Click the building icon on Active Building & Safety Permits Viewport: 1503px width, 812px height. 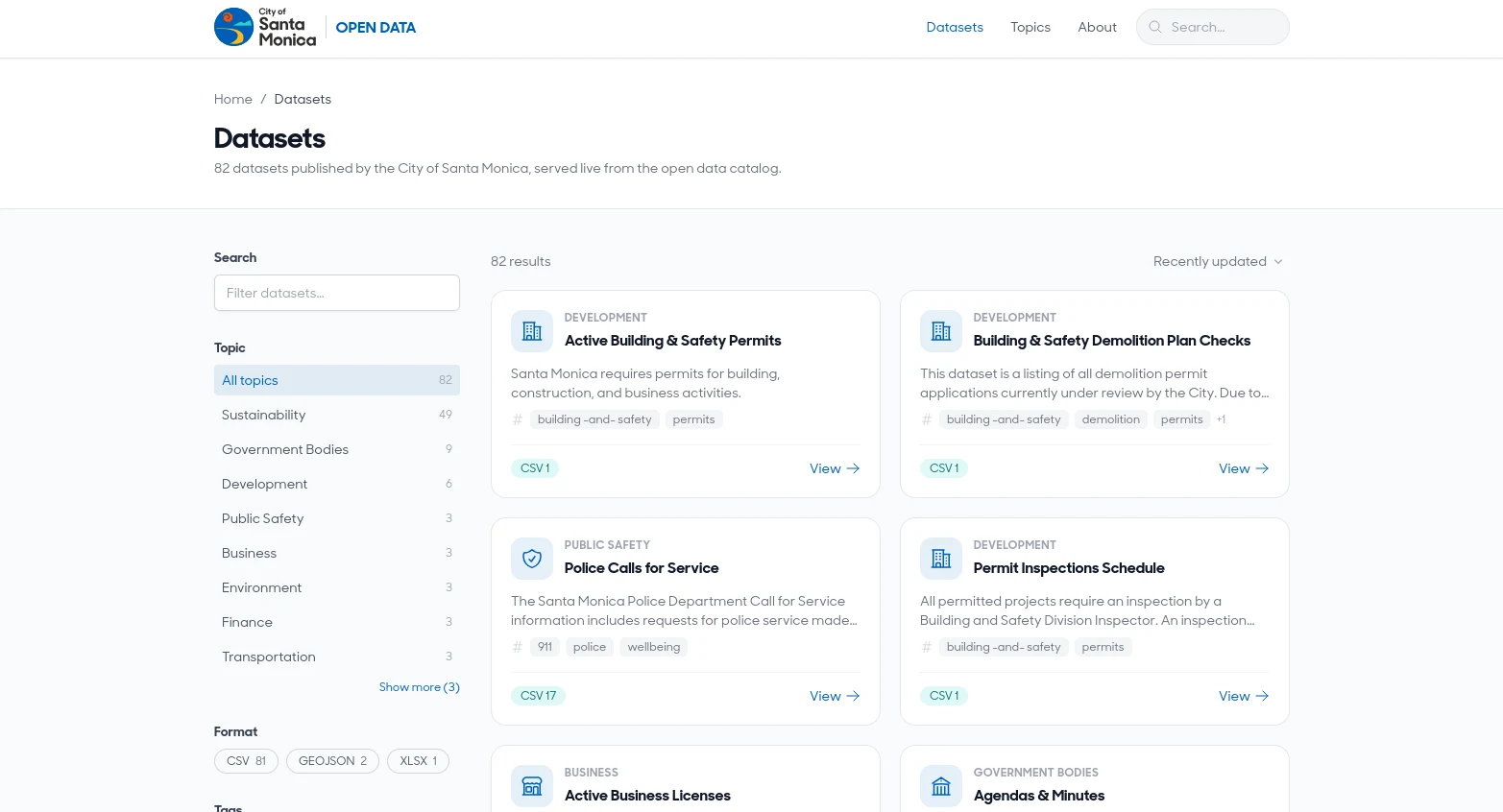point(532,331)
